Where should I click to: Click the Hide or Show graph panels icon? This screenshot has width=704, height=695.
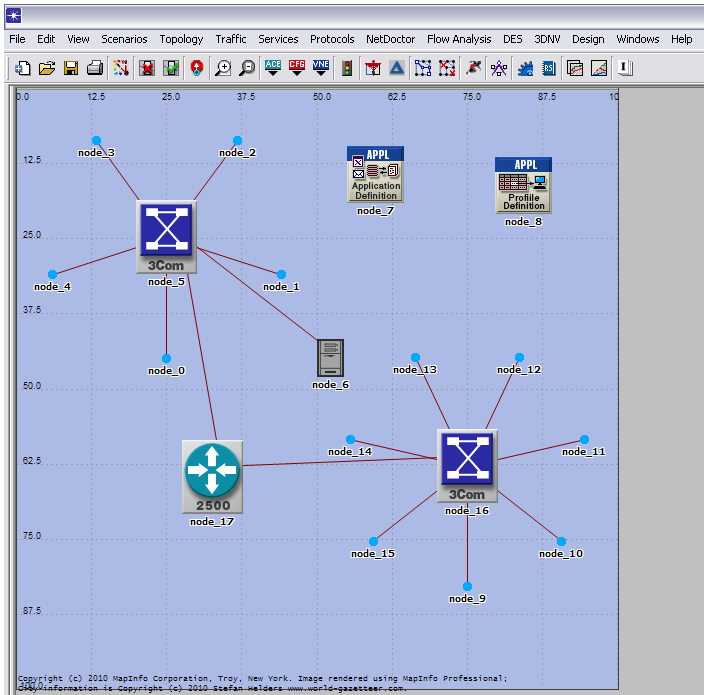pyautogui.click(x=625, y=68)
